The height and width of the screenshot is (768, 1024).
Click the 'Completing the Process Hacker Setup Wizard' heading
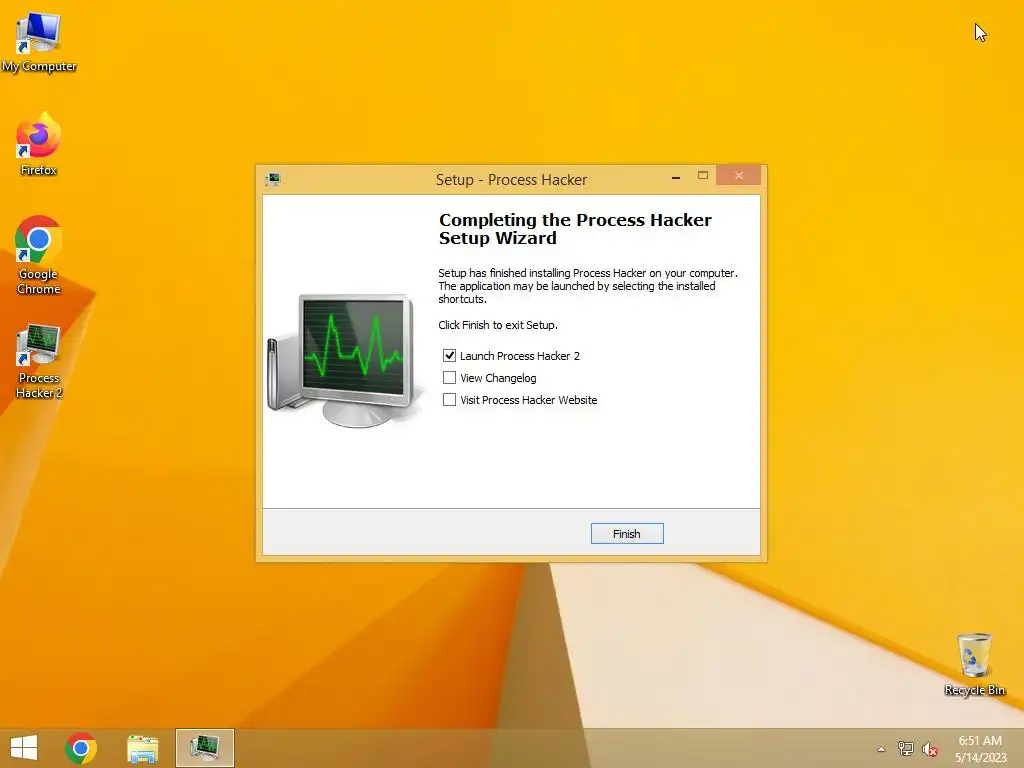coord(575,229)
